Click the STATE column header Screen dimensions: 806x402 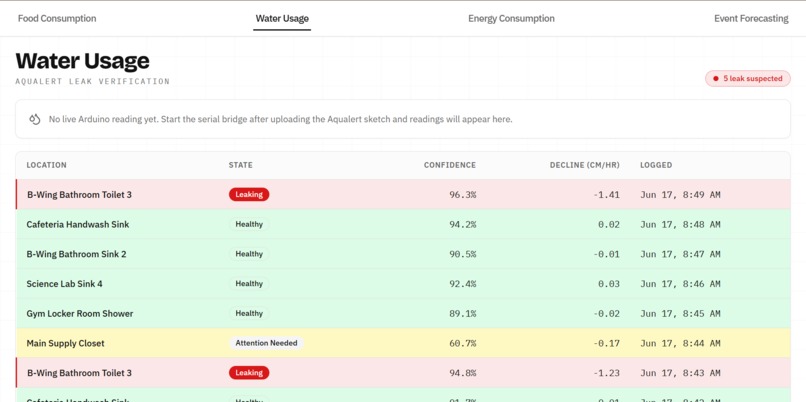241,165
